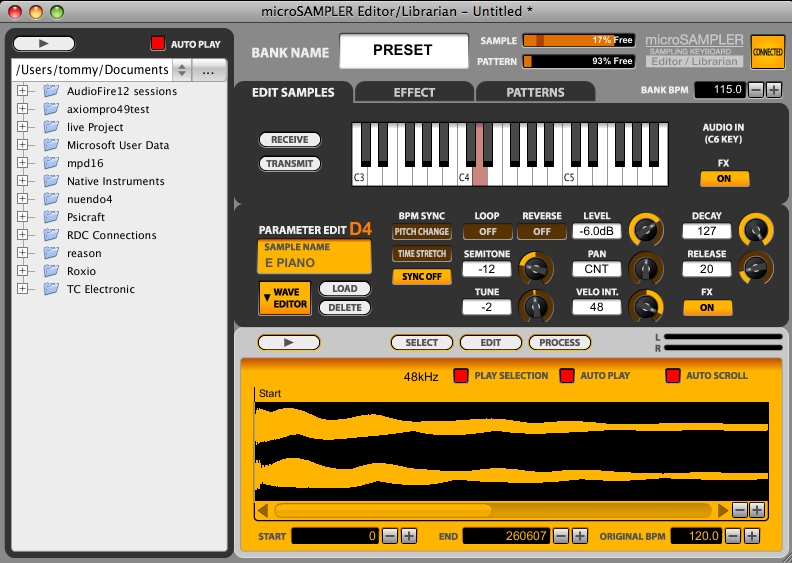Switch to the PATTERNS tab
Viewport: 792px width, 563px height.
(x=535, y=92)
